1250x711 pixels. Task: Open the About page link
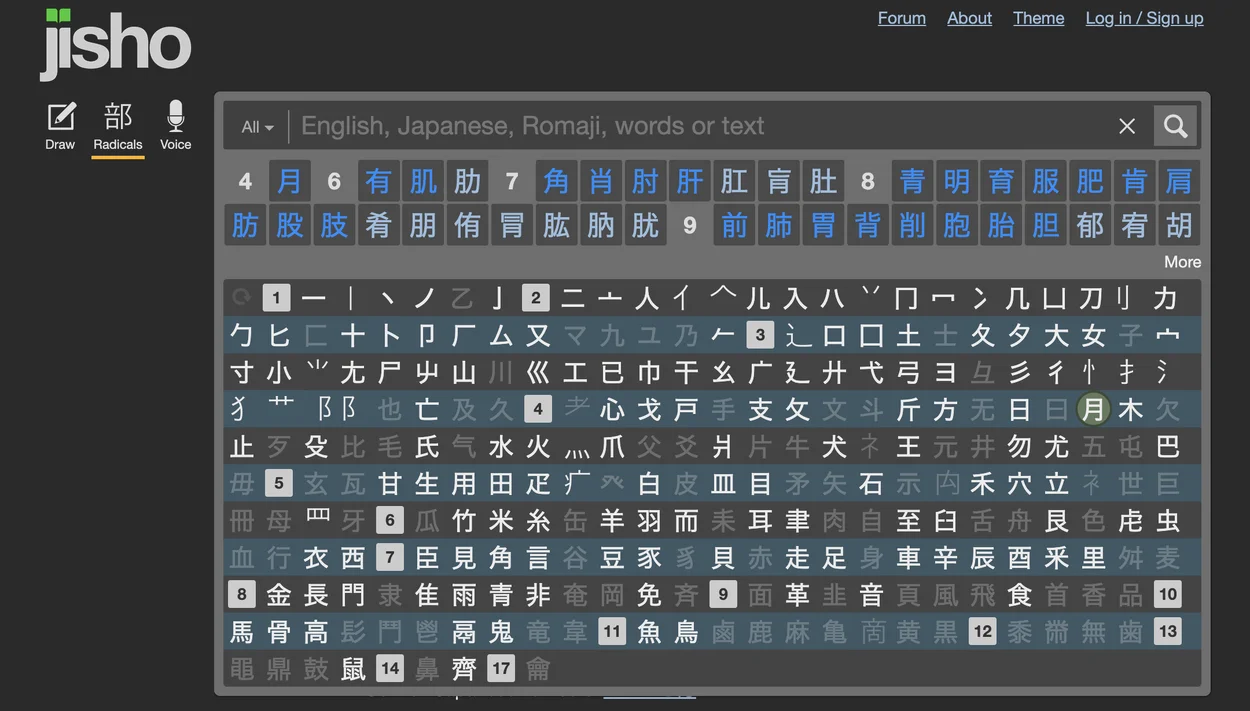click(969, 18)
